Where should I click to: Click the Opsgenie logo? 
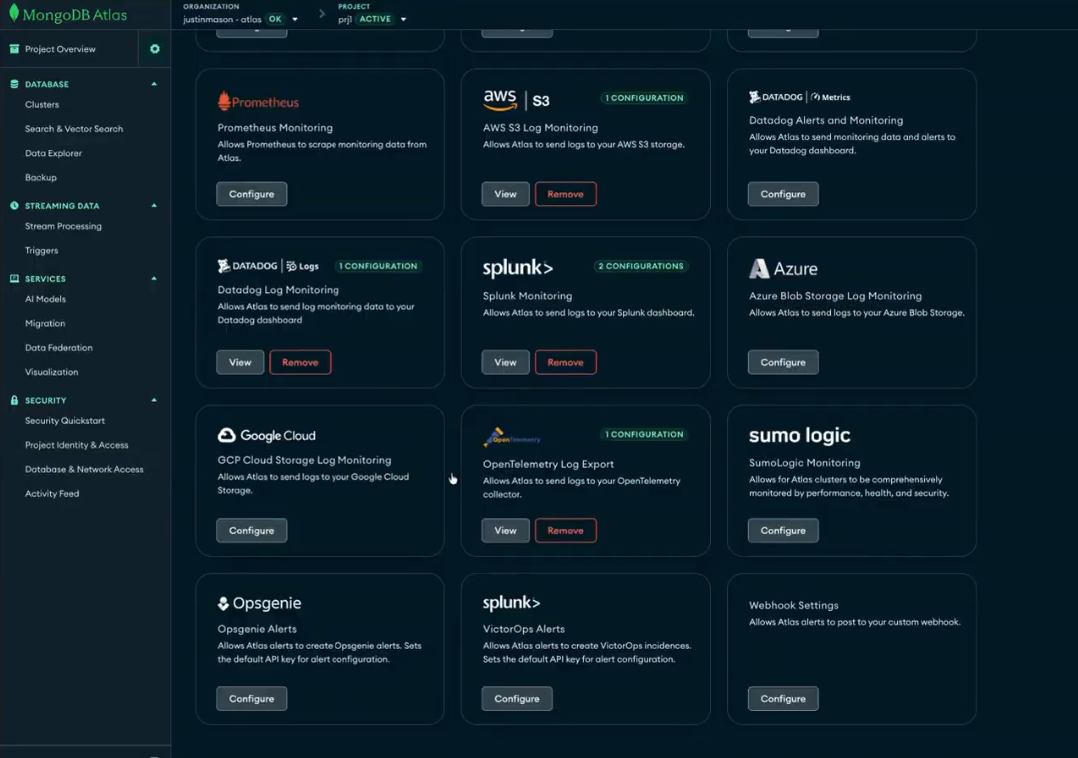pos(259,603)
